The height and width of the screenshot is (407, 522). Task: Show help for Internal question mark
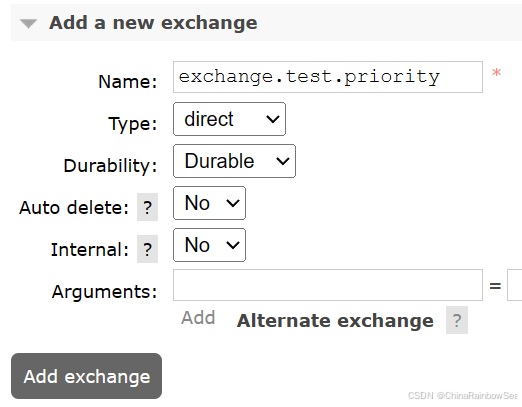pyautogui.click(x=147, y=249)
